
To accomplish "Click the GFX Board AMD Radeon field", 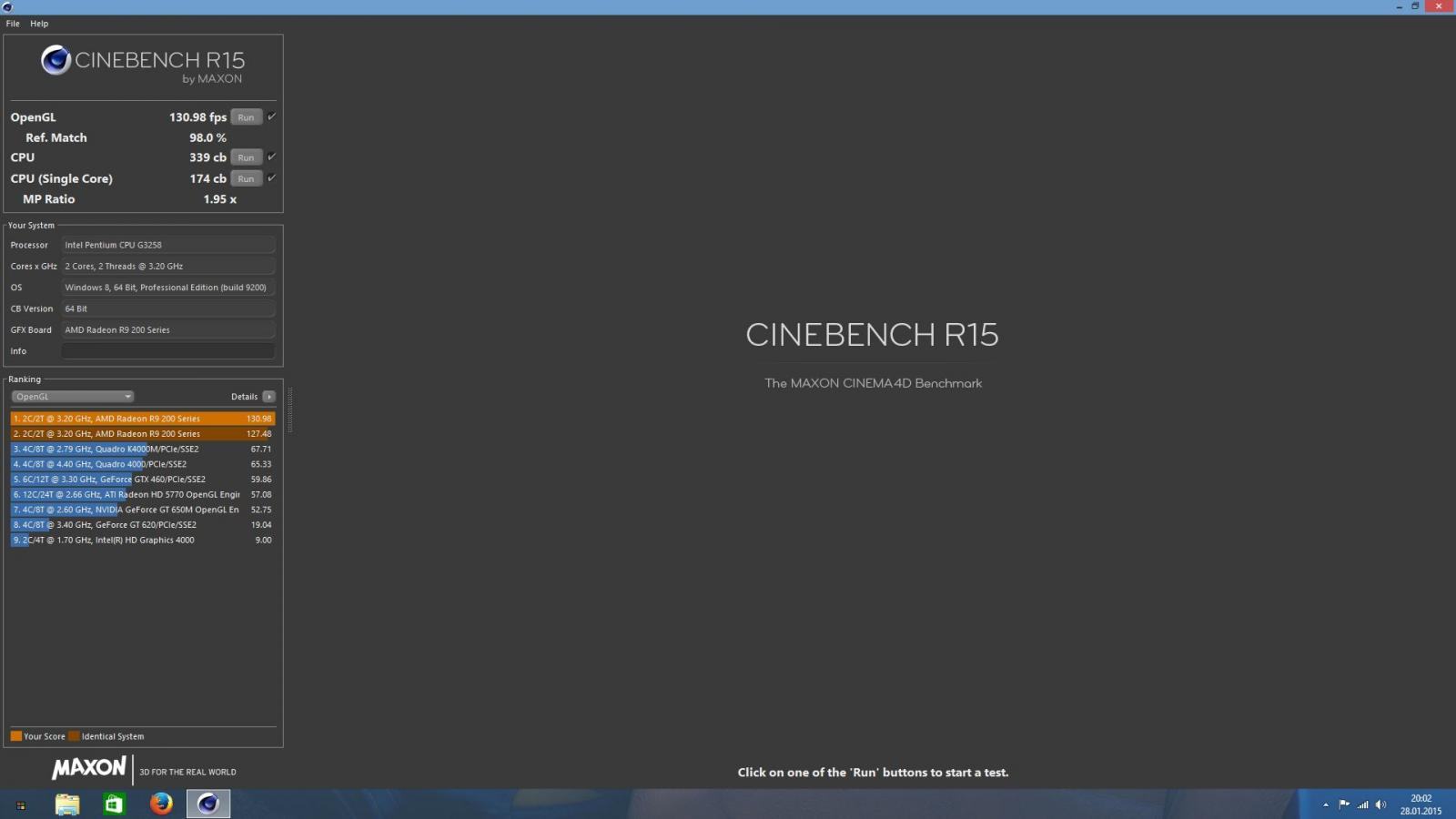I will [x=168, y=330].
